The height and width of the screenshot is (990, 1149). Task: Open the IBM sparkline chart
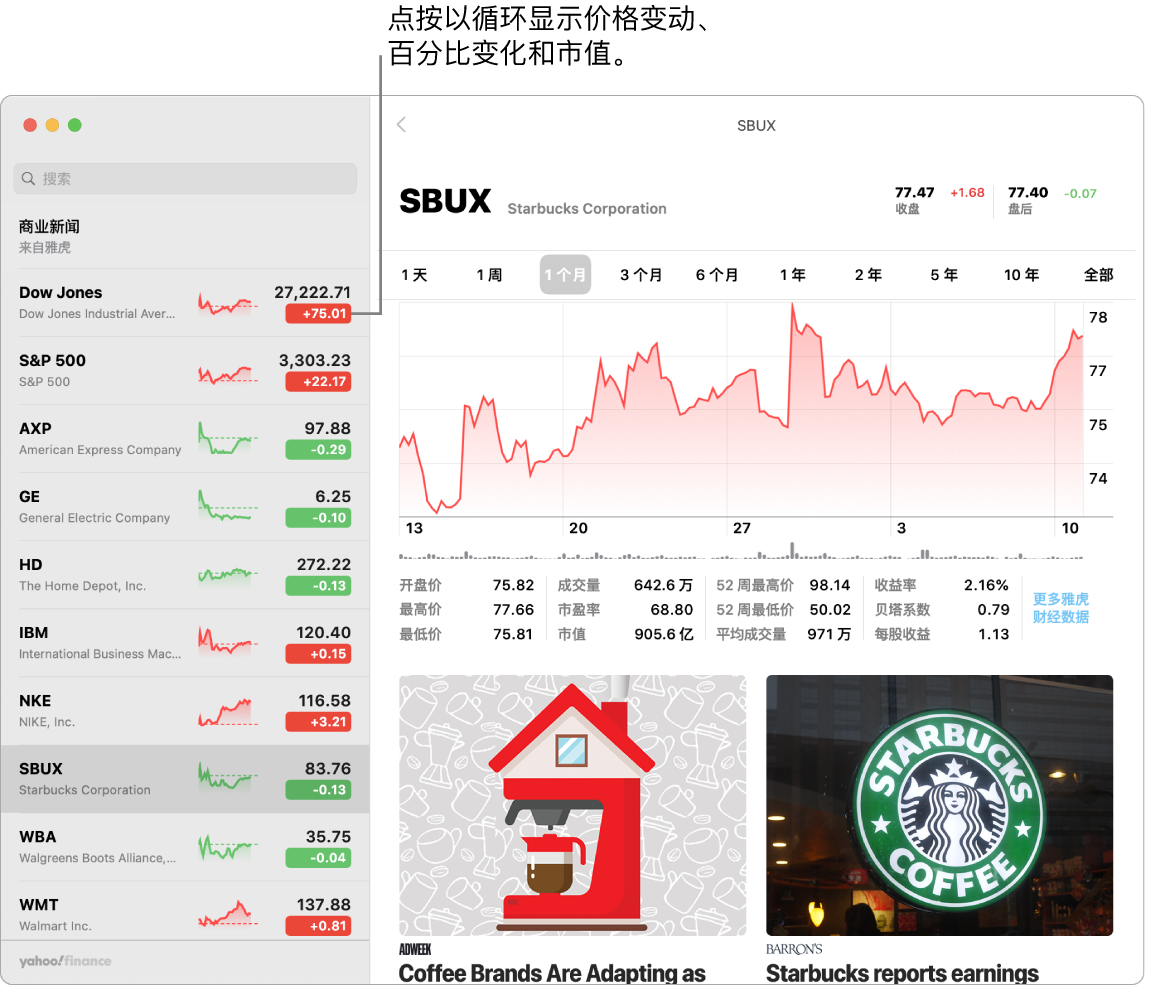tap(228, 641)
